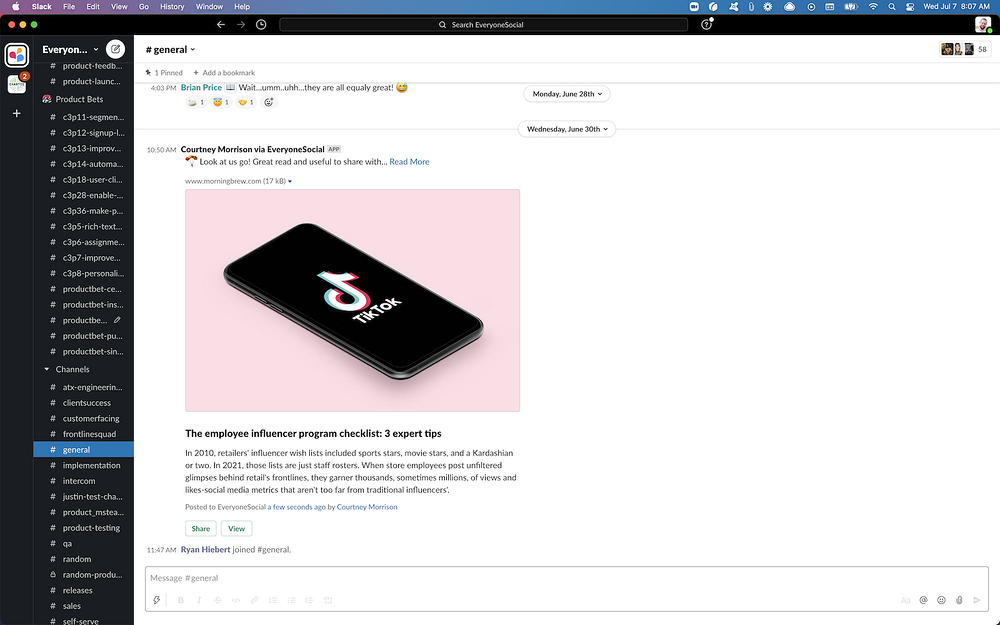This screenshot has width=1000, height=625.
Task: Toggle bold formatting in message box
Action: [180, 600]
